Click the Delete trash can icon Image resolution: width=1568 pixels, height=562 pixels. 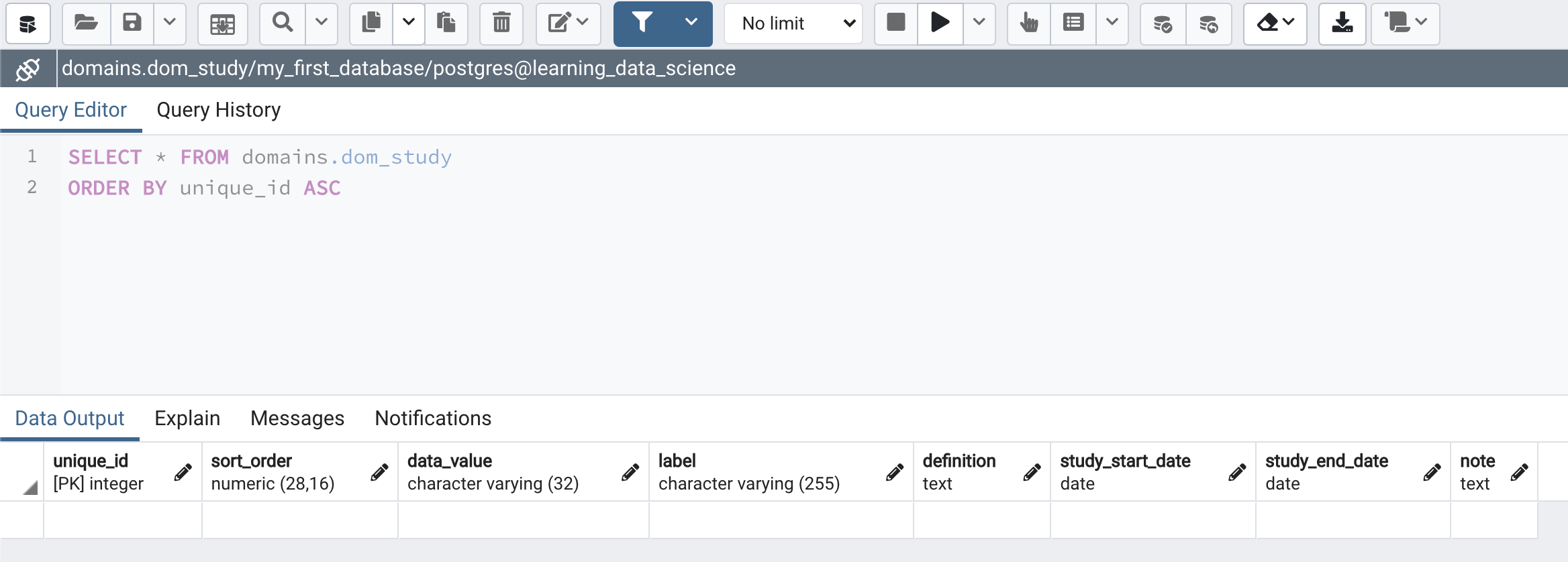pos(501,23)
